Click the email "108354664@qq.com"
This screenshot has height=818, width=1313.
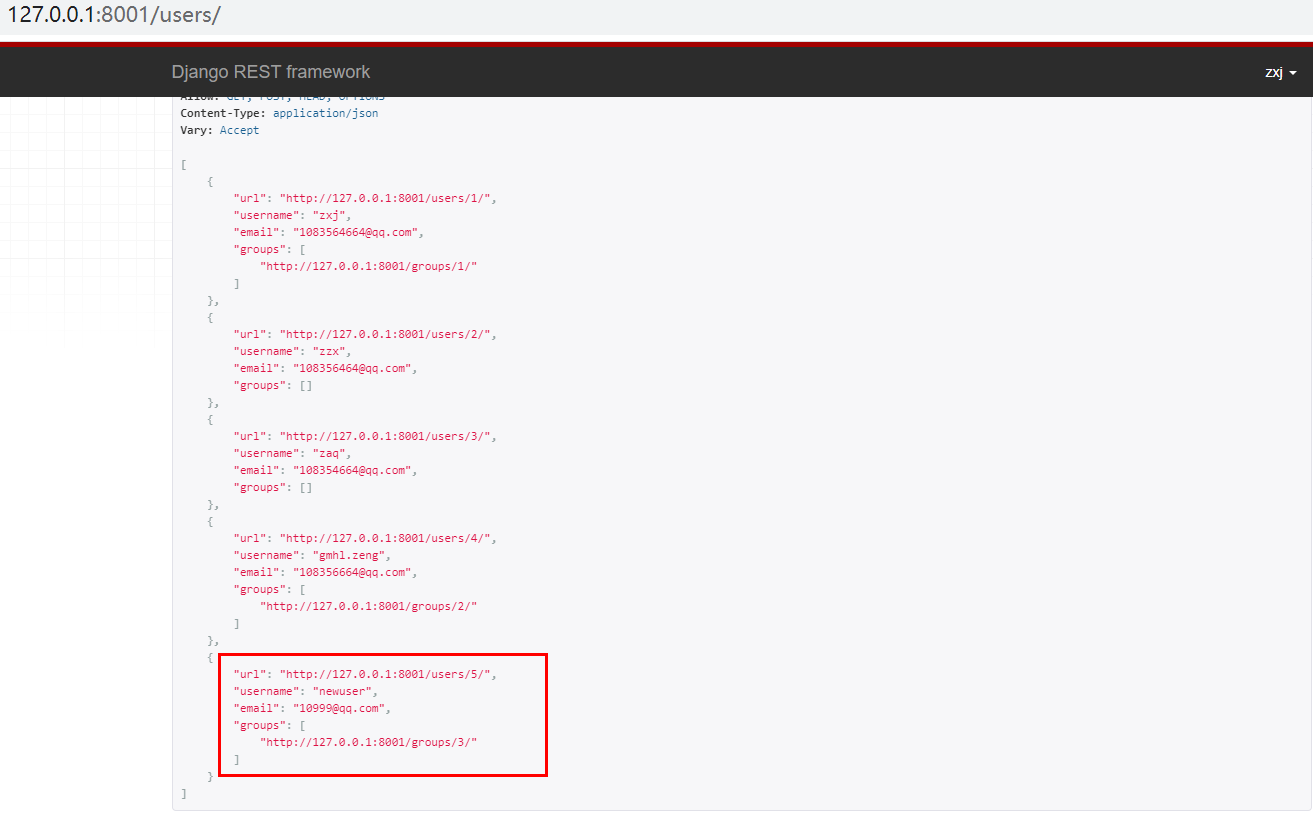[x=351, y=470]
